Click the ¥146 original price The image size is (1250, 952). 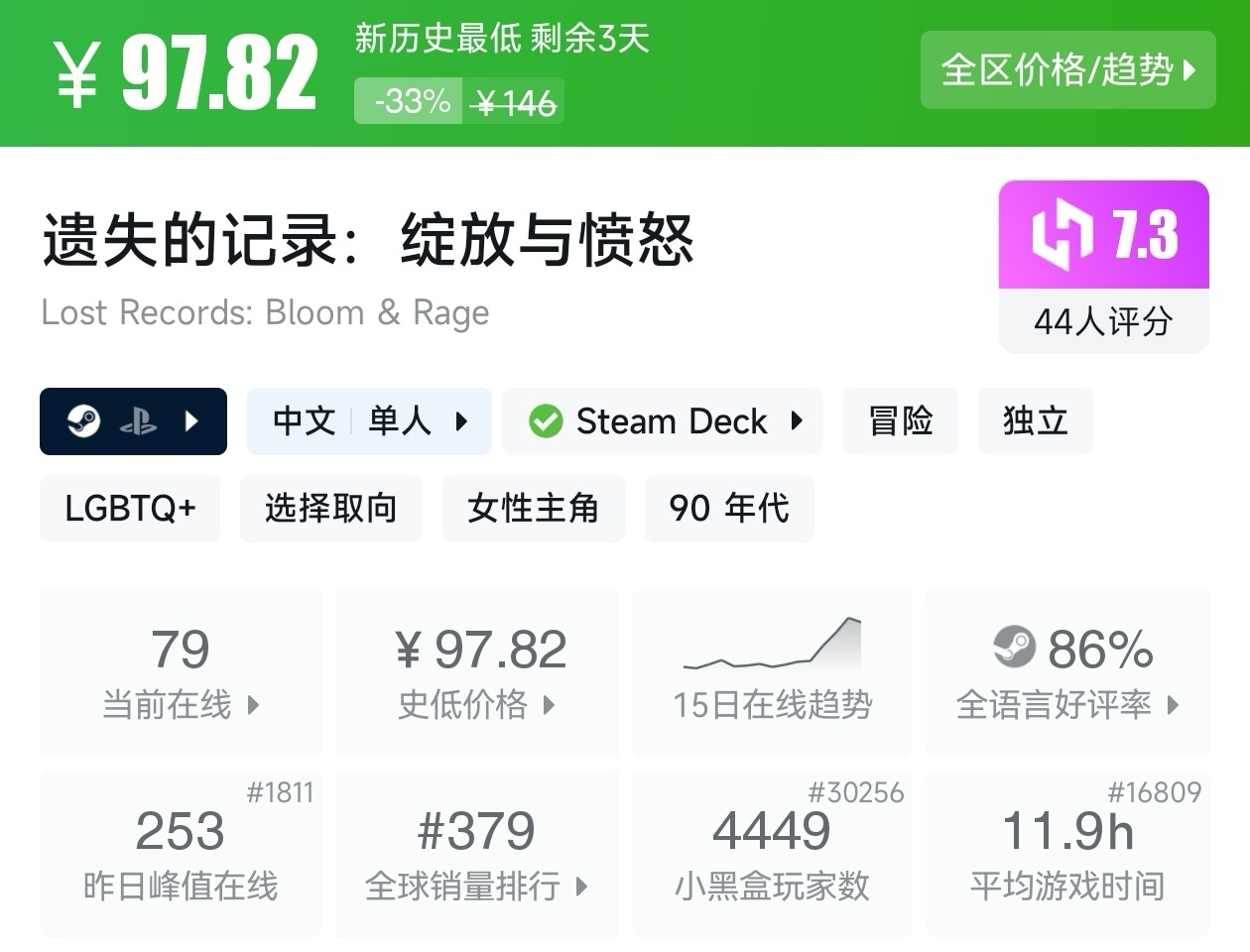pos(515,102)
